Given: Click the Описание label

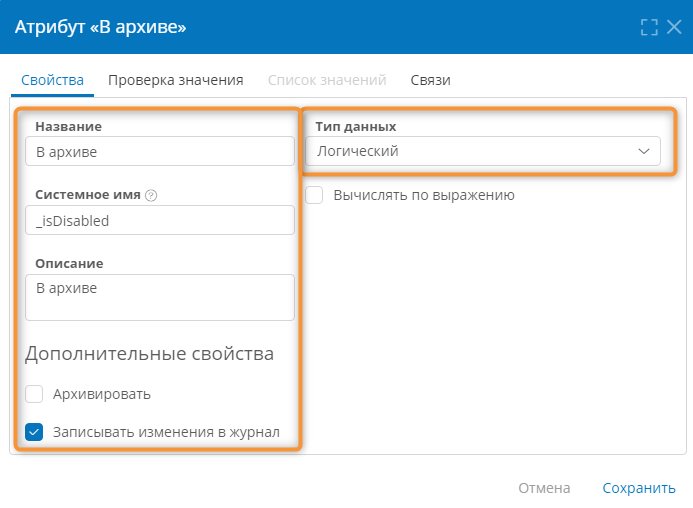Looking at the screenshot, I should pyautogui.click(x=69, y=264).
